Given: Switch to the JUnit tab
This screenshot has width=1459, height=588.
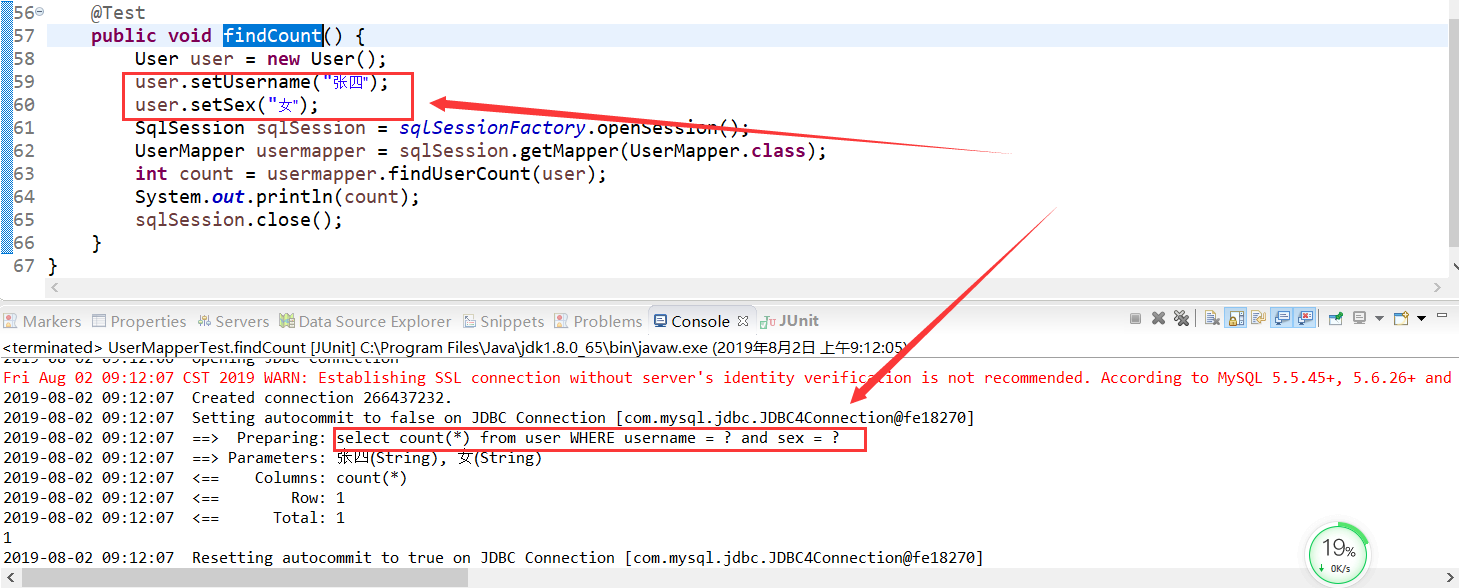Looking at the screenshot, I should pos(789,321).
